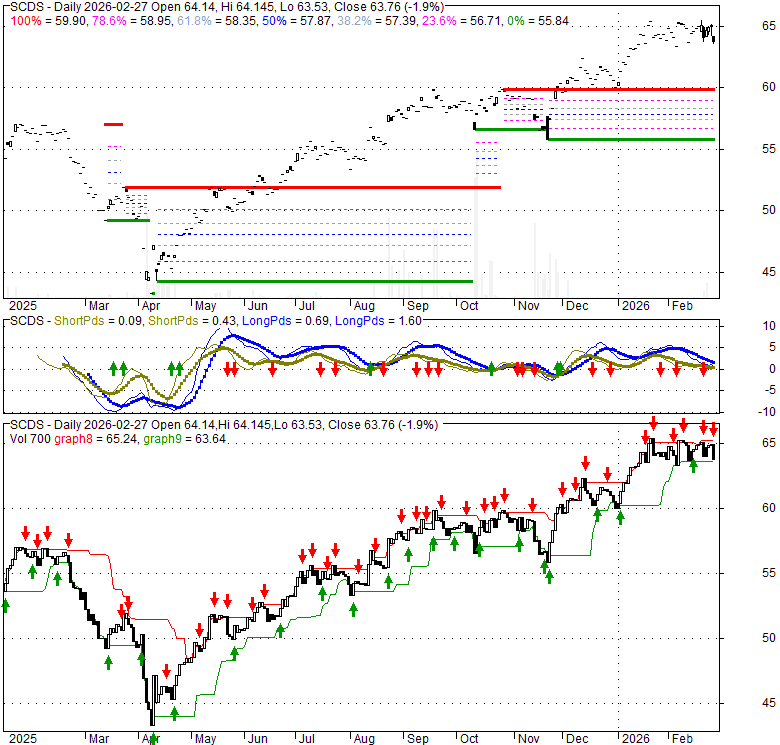780x745 pixels.
Task: Click the '38.2% = 57.39' Fibonacci label
Action: (377, 21)
